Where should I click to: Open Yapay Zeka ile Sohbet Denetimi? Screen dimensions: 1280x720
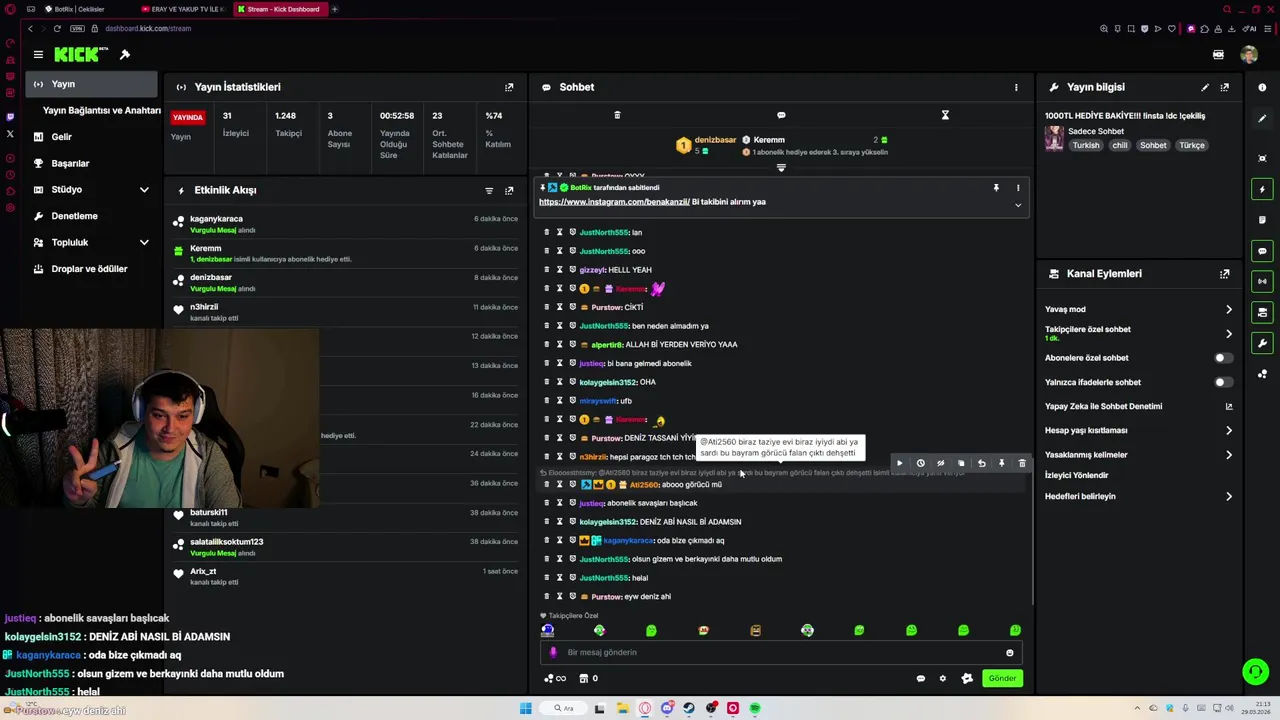pos(1139,407)
